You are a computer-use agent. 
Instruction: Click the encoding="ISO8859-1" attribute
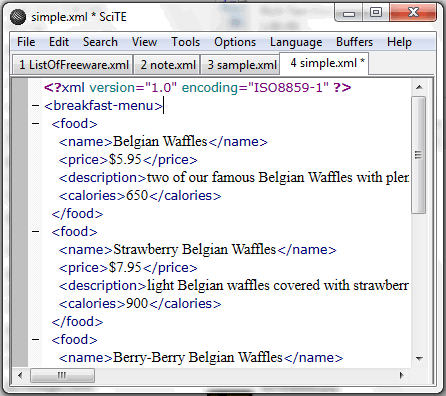click(x=255, y=88)
